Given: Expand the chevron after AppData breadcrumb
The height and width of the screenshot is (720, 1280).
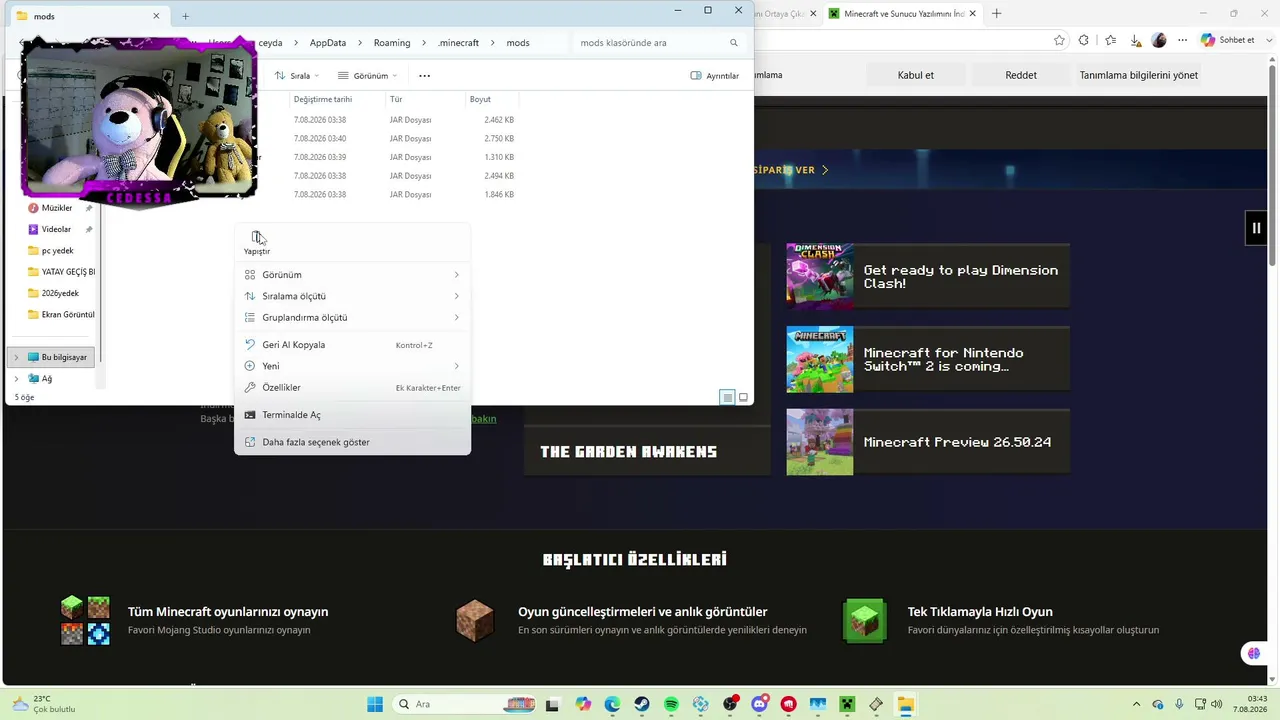Looking at the screenshot, I should (360, 43).
